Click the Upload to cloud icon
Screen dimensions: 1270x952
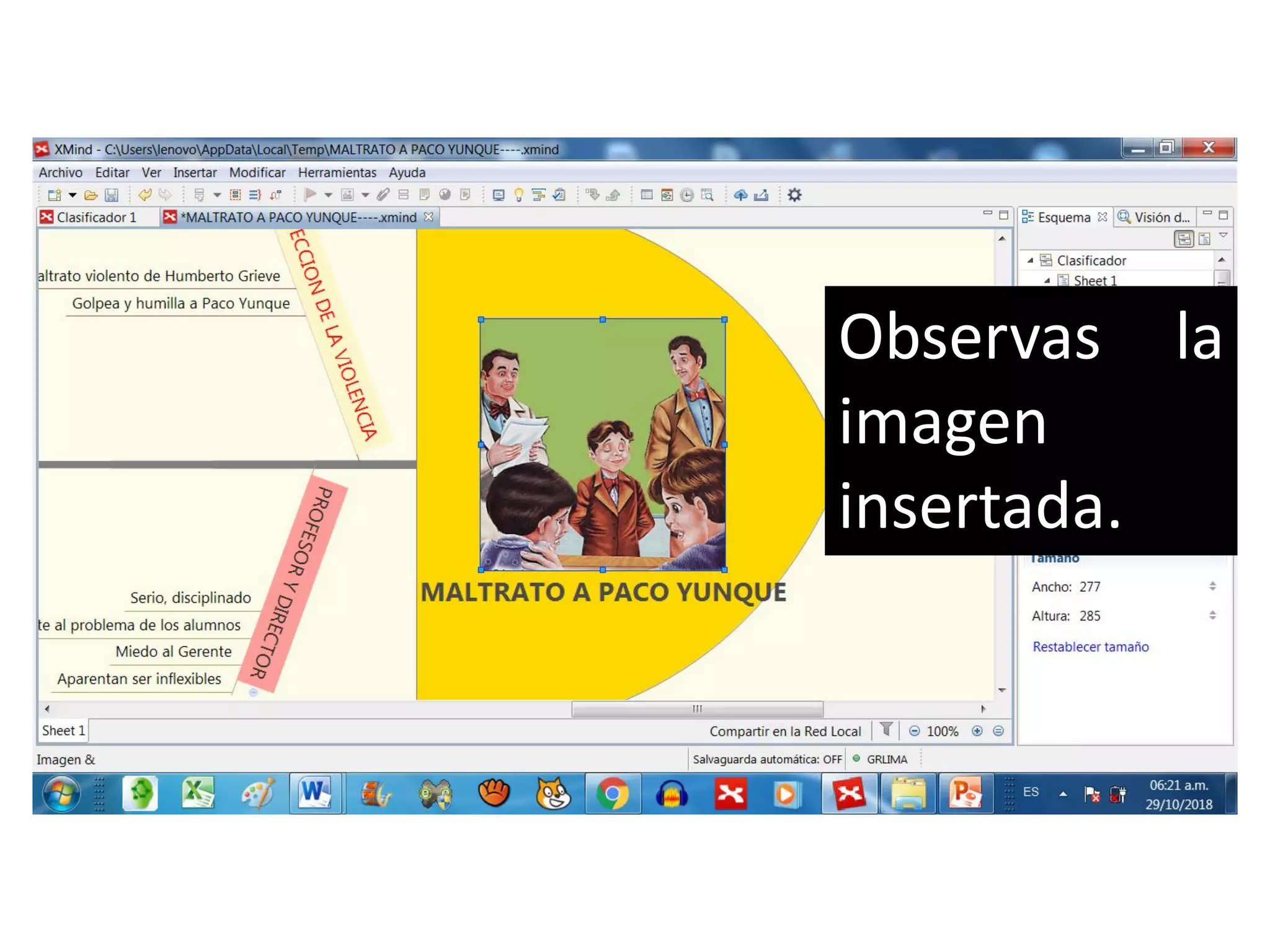point(740,195)
